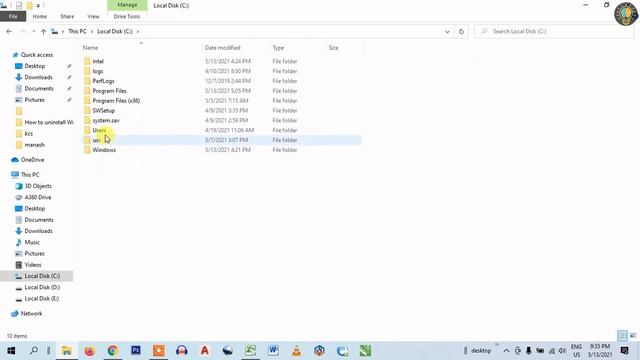
Task: Select the Windows folder
Action: tap(104, 150)
